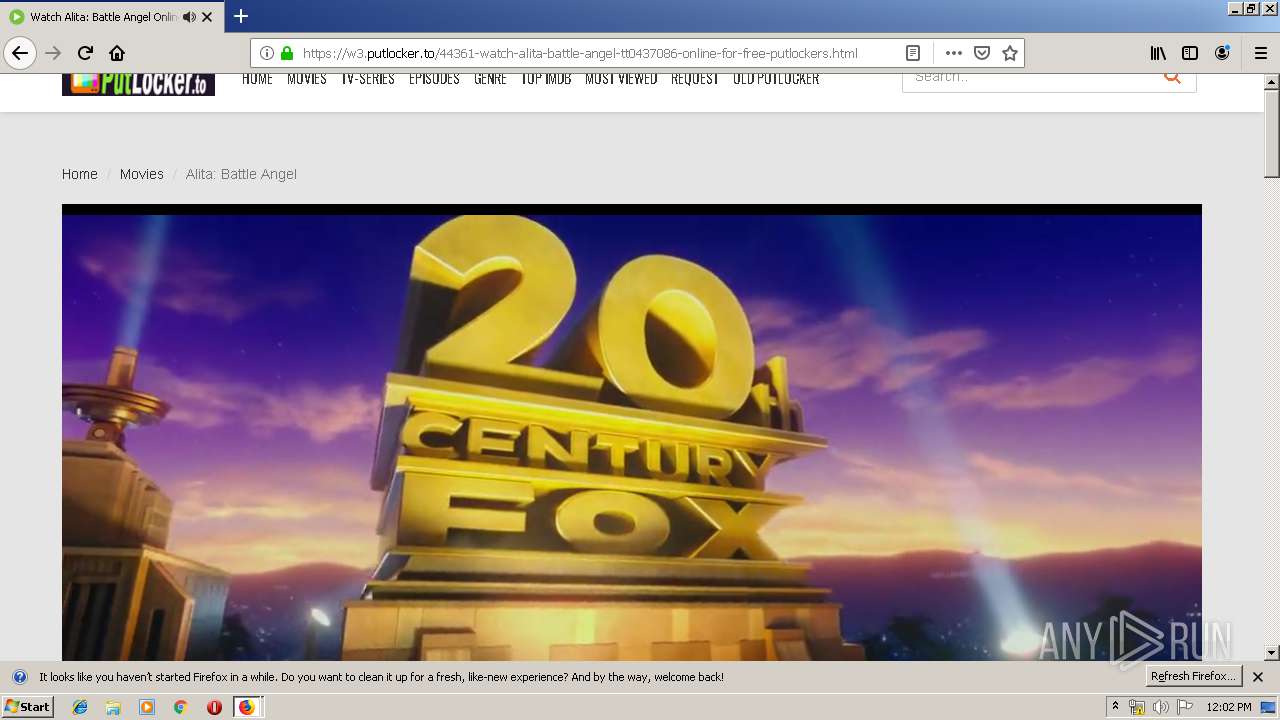Open TOP IMDB in the site menu

(546, 79)
